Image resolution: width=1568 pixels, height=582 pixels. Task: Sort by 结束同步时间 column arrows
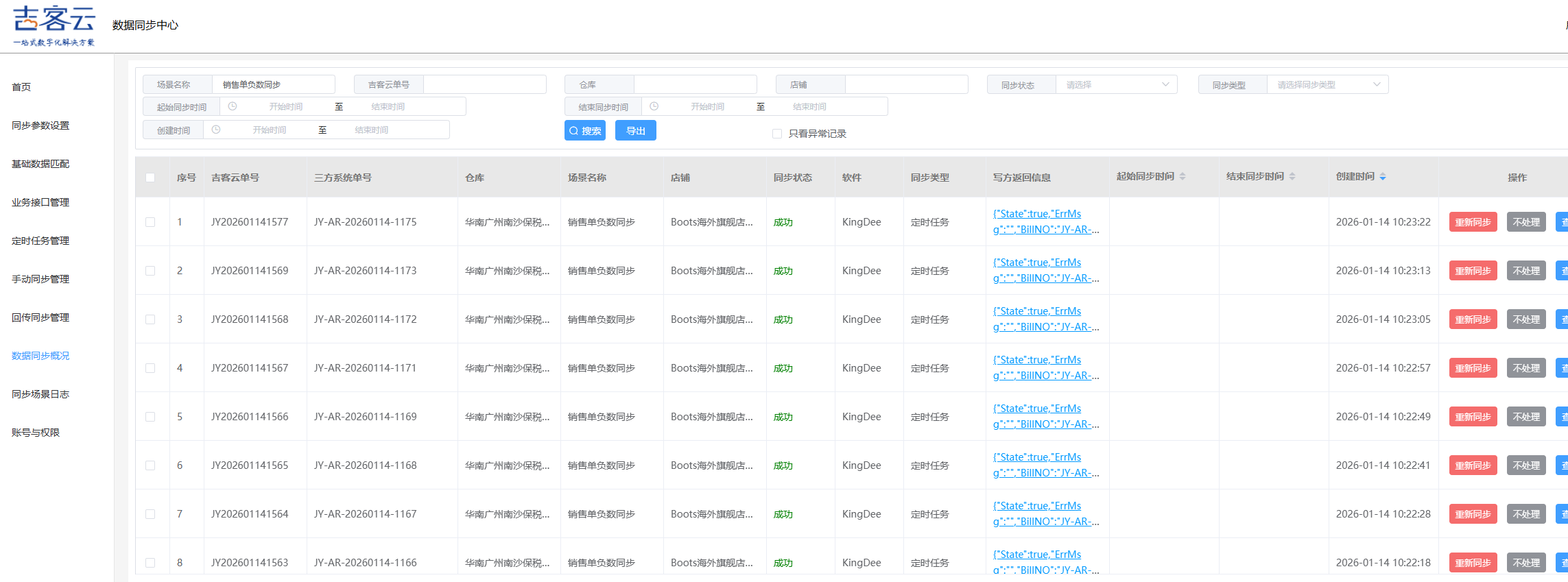coord(1292,177)
